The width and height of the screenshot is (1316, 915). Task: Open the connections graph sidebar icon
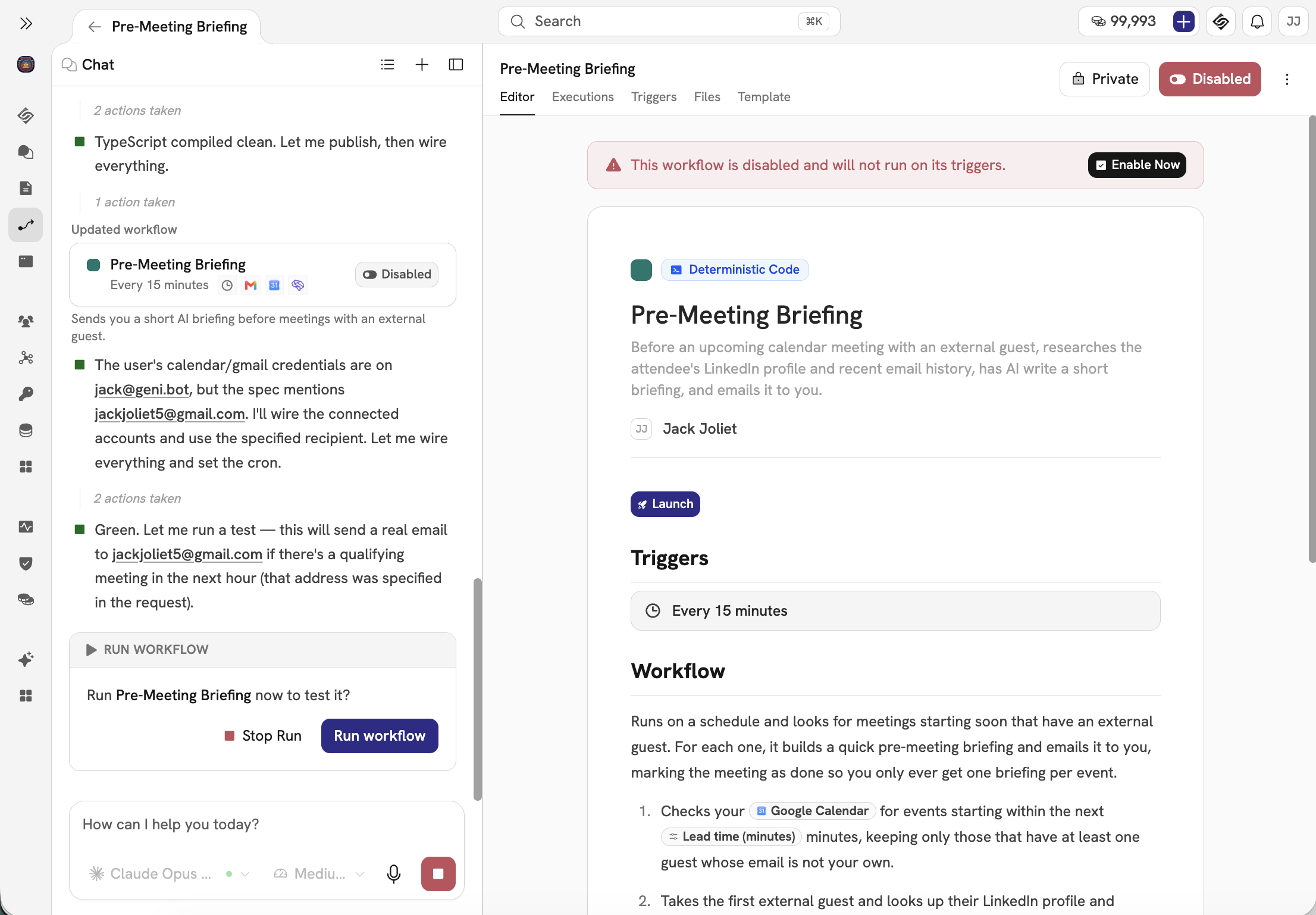26,358
